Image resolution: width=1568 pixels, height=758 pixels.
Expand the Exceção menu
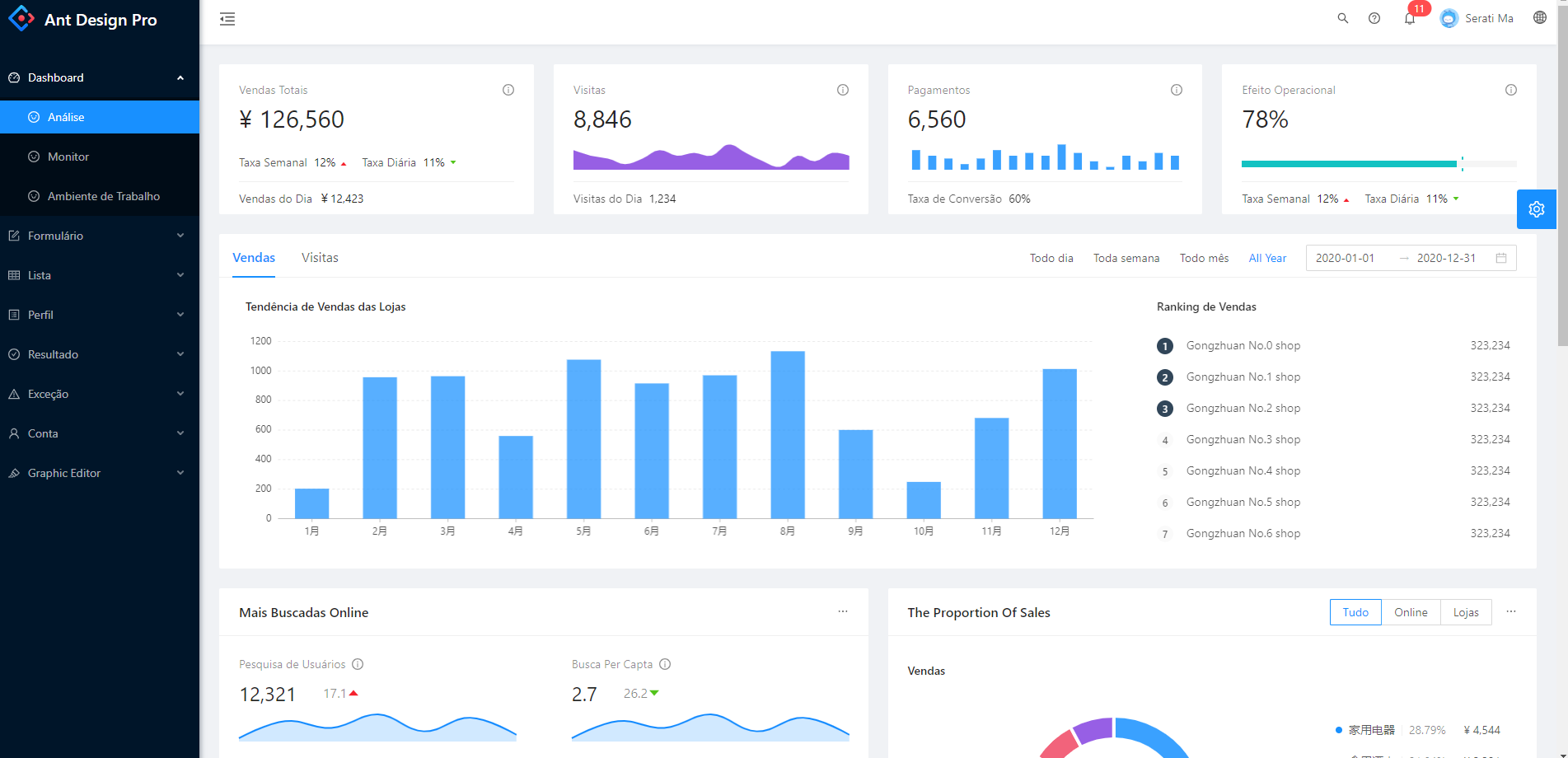[x=100, y=394]
